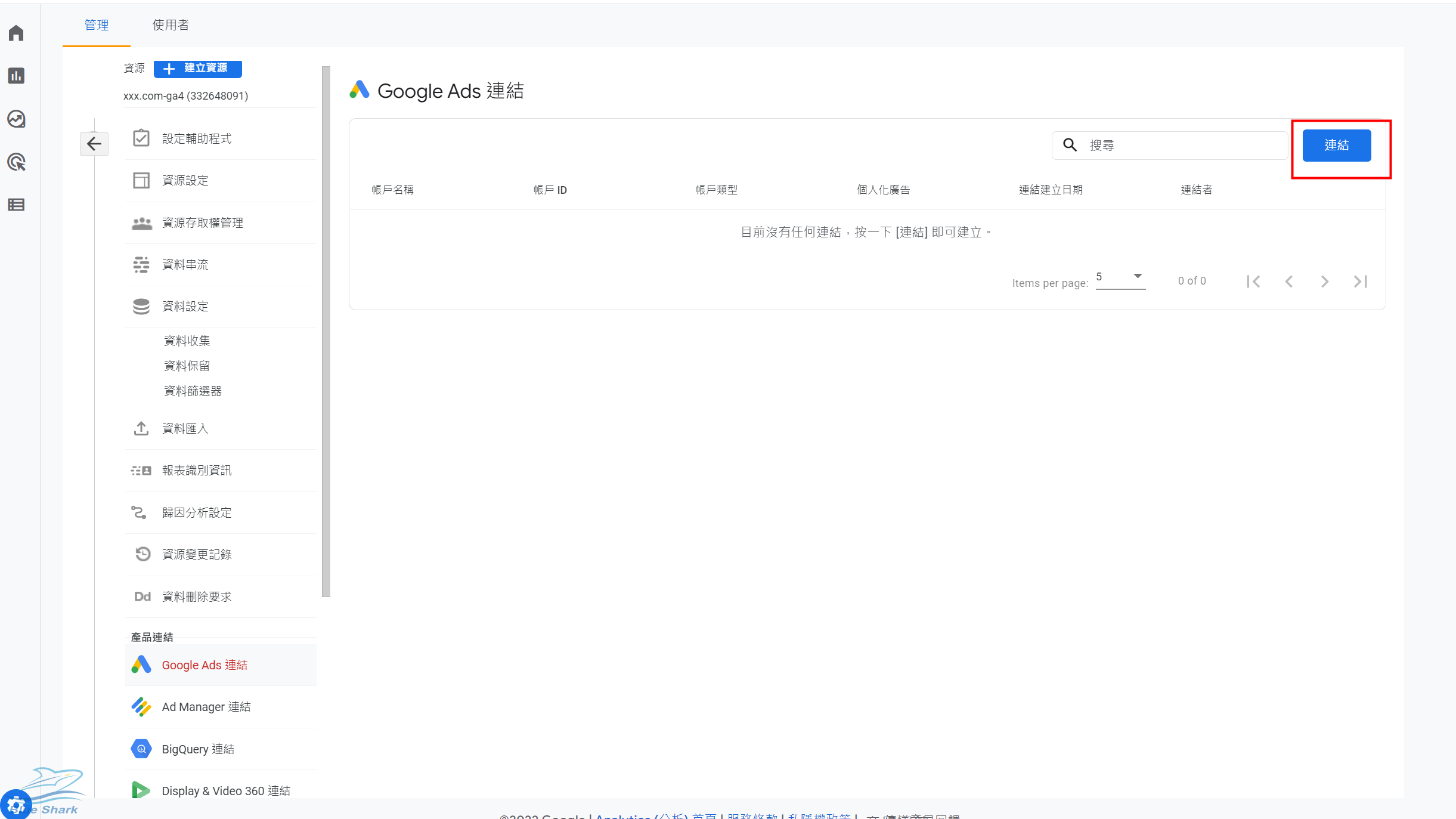
Task: Click the 建立資源 button
Action: 198,69
